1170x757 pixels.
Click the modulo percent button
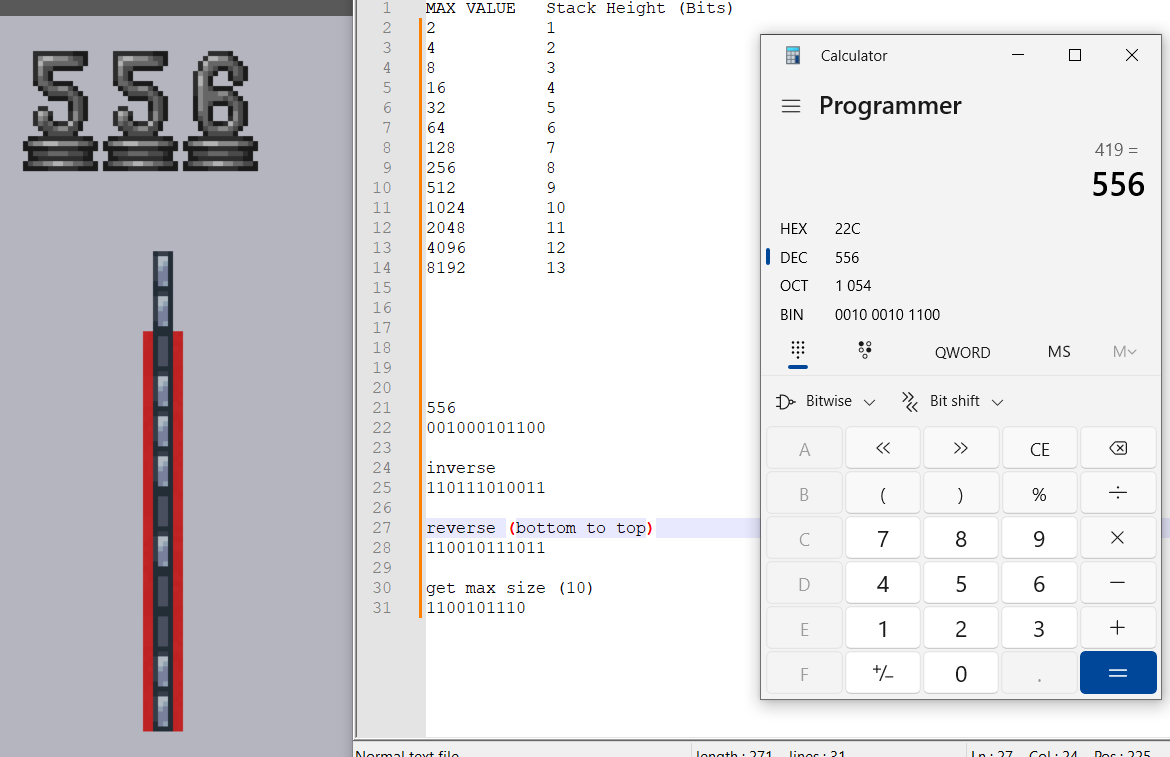1039,493
